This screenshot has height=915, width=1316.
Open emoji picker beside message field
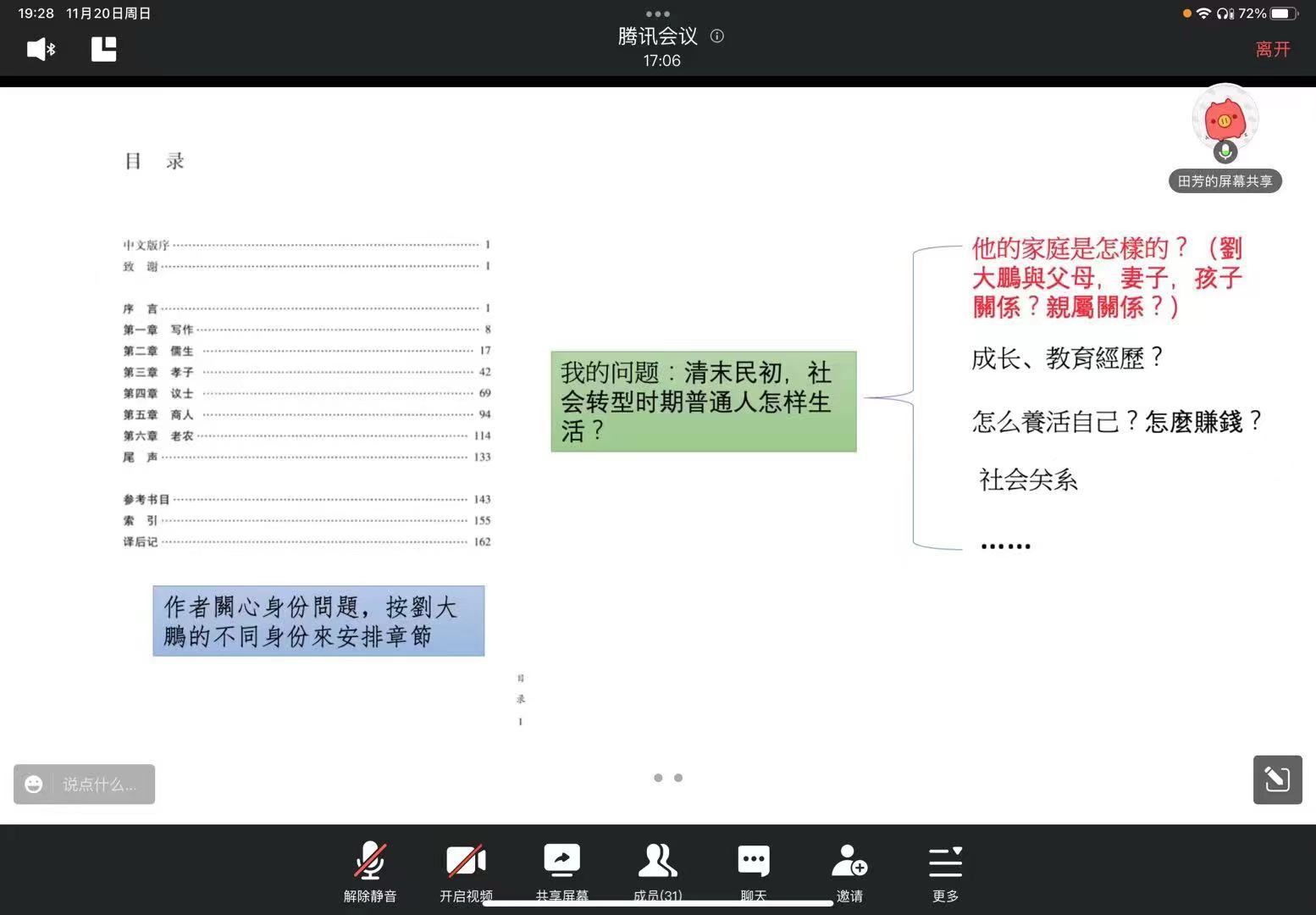tap(34, 785)
